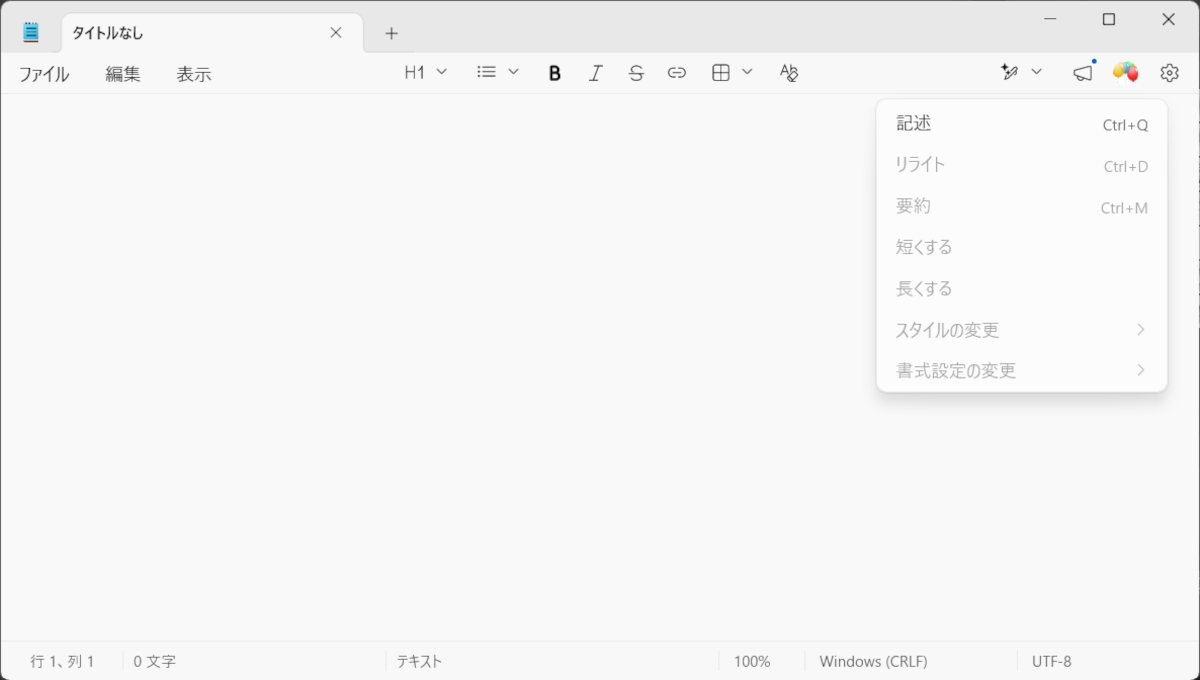Choose 長くする menu entry
Viewport: 1200px width, 680px height.
pos(1022,289)
